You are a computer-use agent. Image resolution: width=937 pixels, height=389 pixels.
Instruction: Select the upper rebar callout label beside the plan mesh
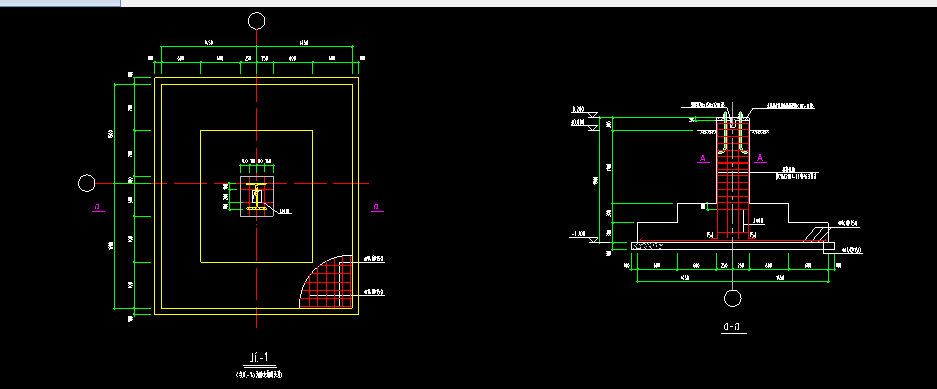point(373,259)
